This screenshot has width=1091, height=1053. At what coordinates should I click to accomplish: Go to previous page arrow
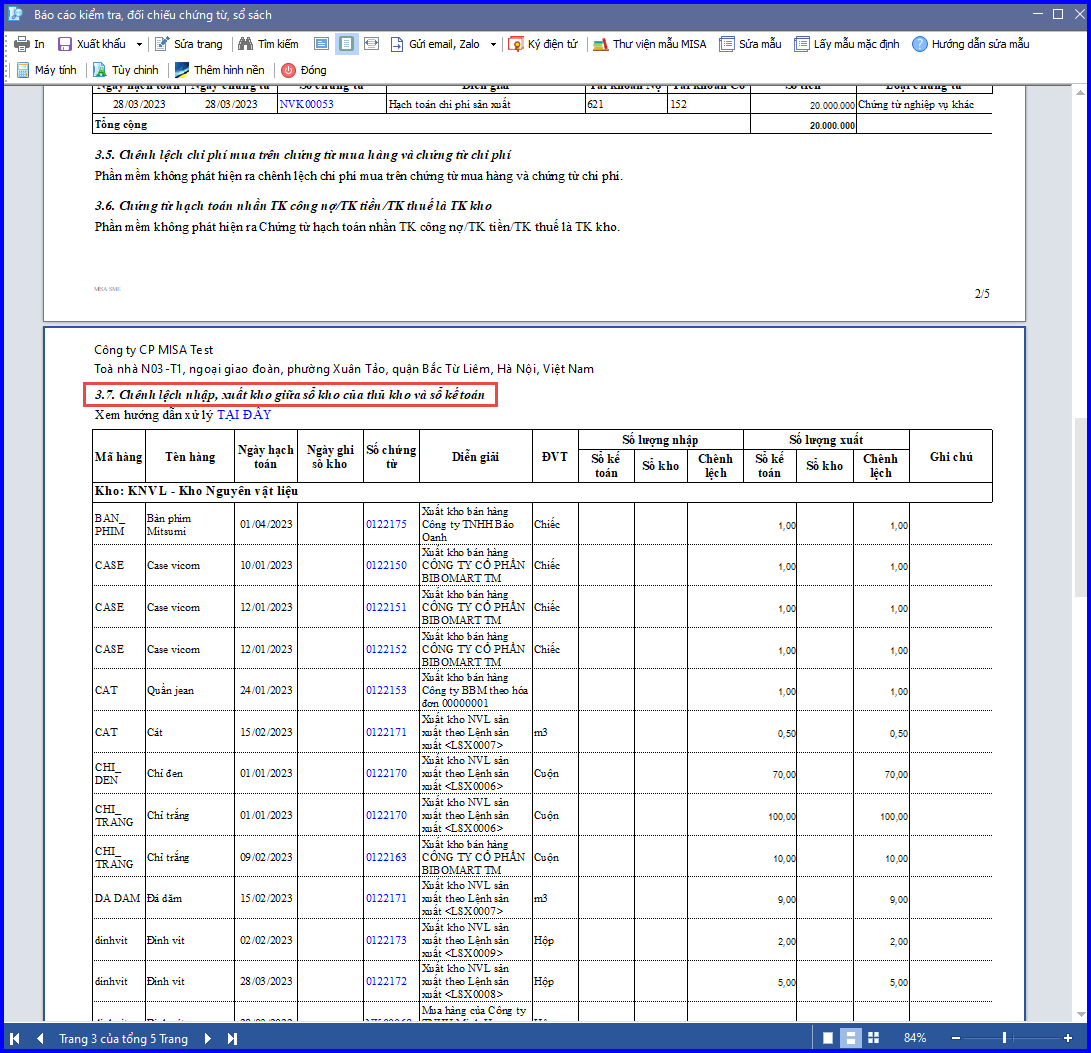[40, 1038]
